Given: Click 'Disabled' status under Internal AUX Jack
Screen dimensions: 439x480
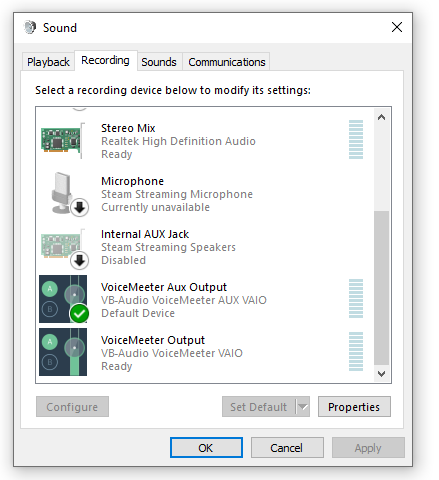Looking at the screenshot, I should point(123,260).
